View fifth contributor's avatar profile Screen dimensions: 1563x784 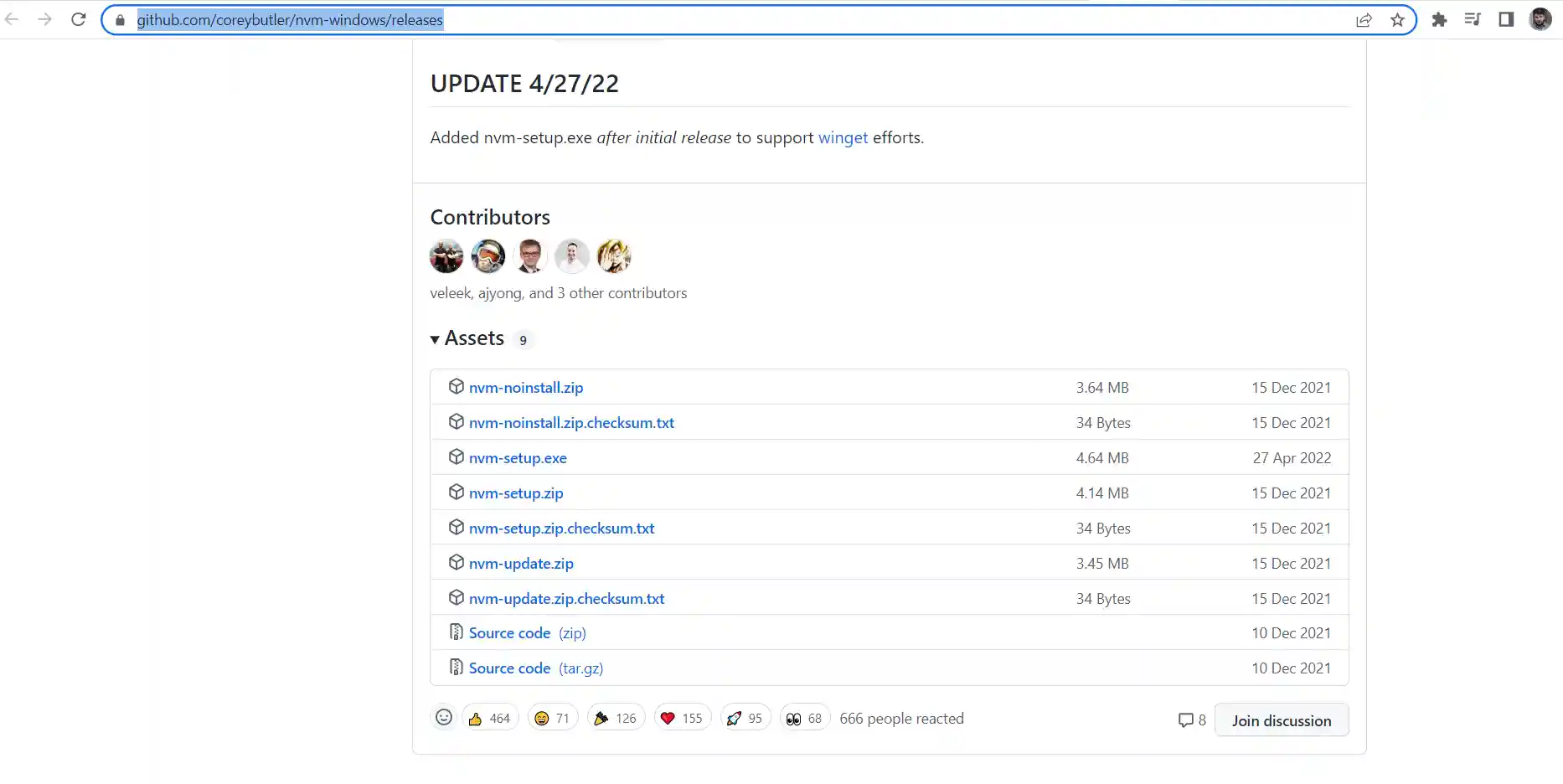click(x=614, y=256)
